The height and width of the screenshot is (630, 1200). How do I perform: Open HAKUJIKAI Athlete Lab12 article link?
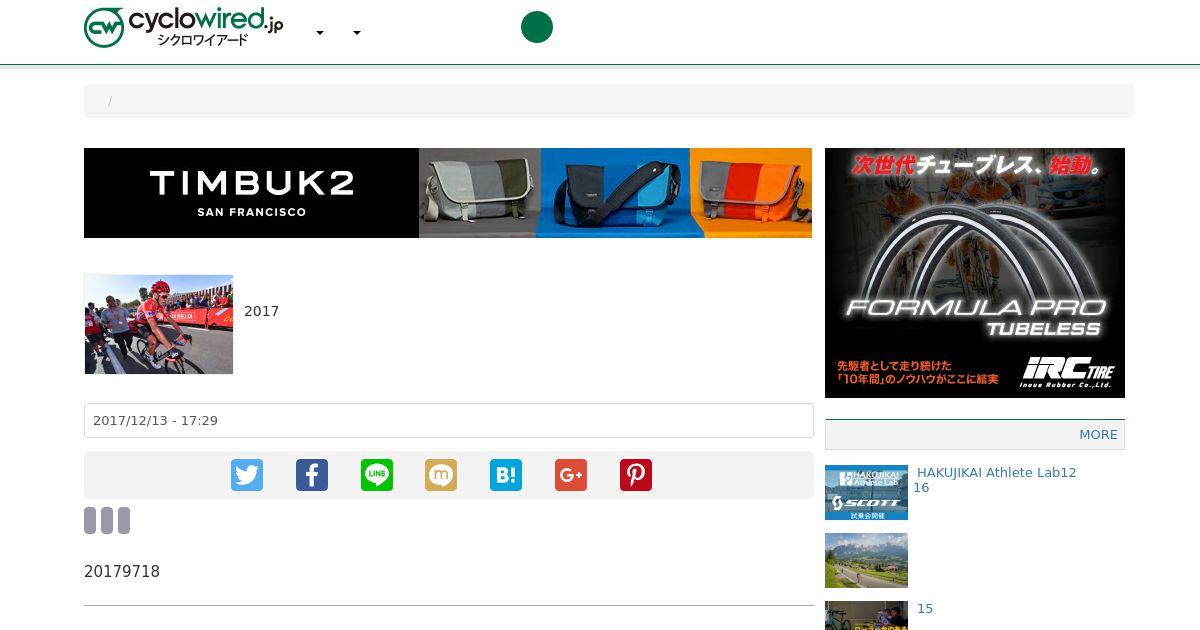pyautogui.click(x=995, y=480)
